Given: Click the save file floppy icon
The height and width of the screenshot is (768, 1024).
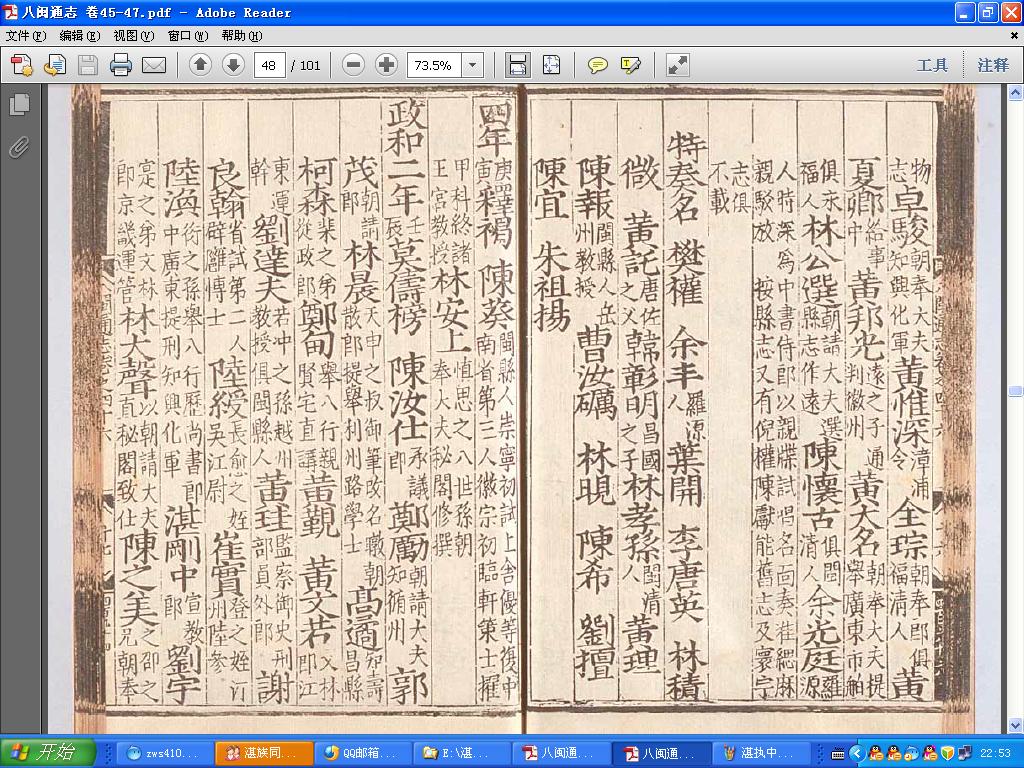Looking at the screenshot, I should [88, 65].
